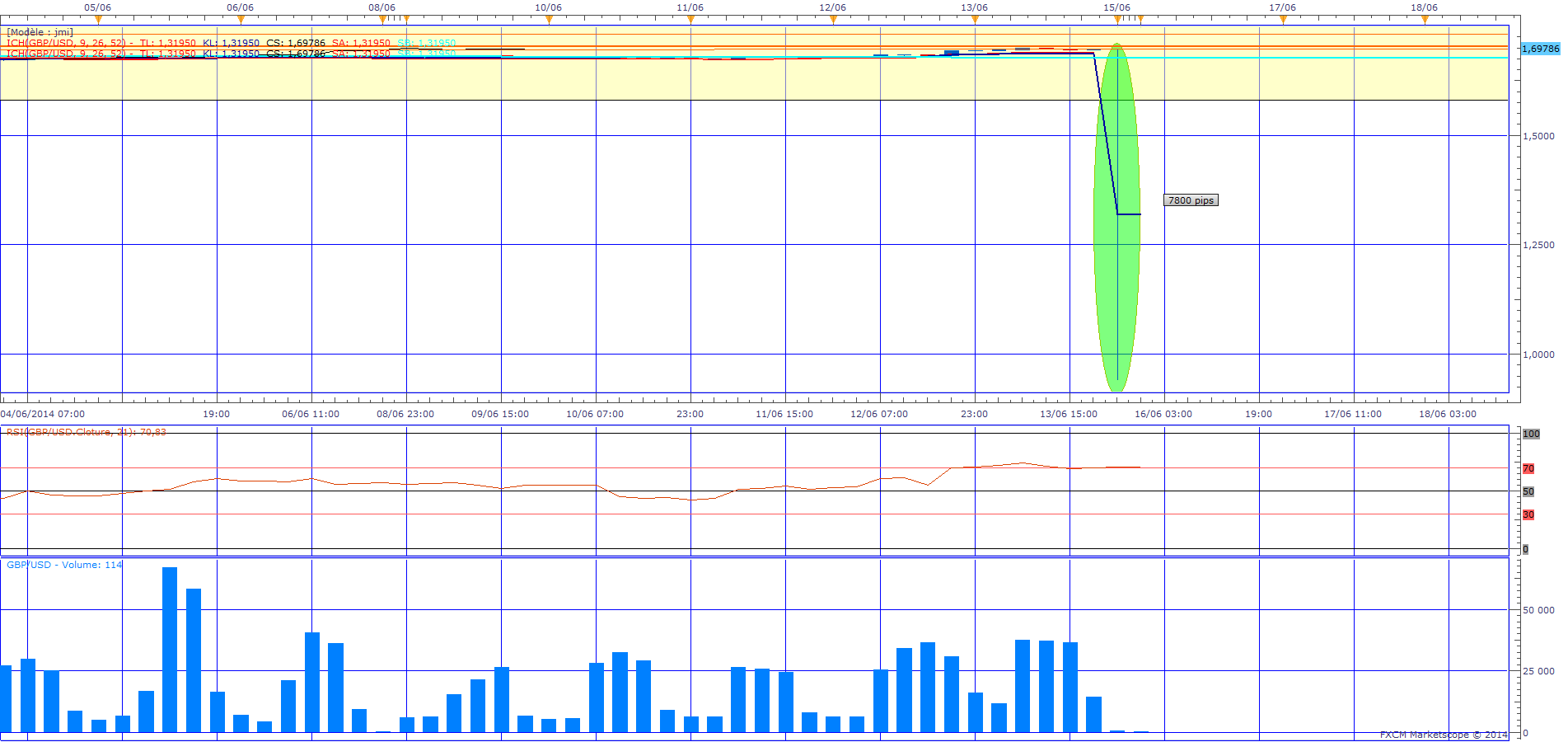The image size is (1568, 742).
Task: Click the 1,0000 price axis value
Action: [1538, 355]
